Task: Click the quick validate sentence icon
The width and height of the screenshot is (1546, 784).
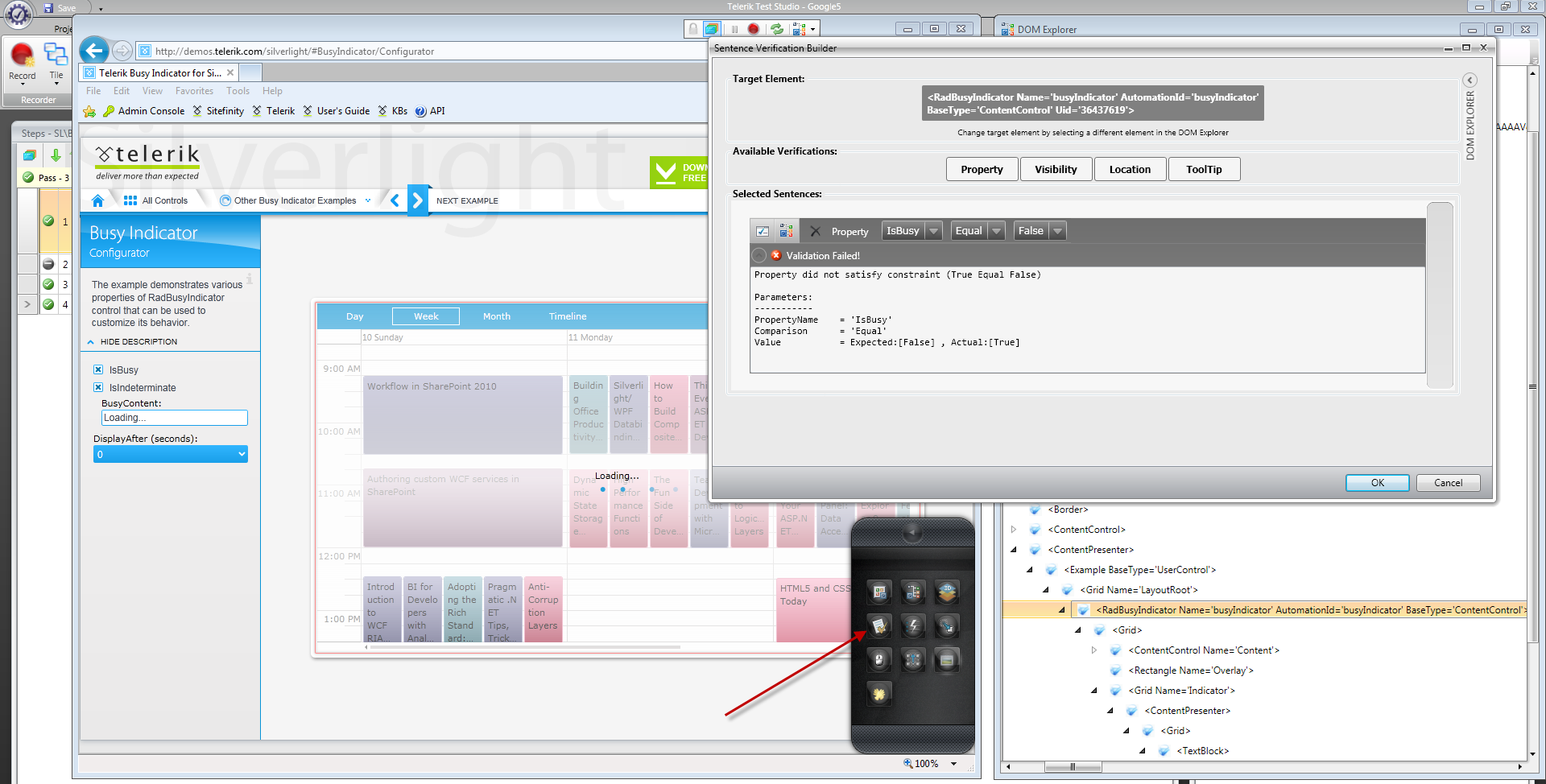Action: tap(763, 231)
